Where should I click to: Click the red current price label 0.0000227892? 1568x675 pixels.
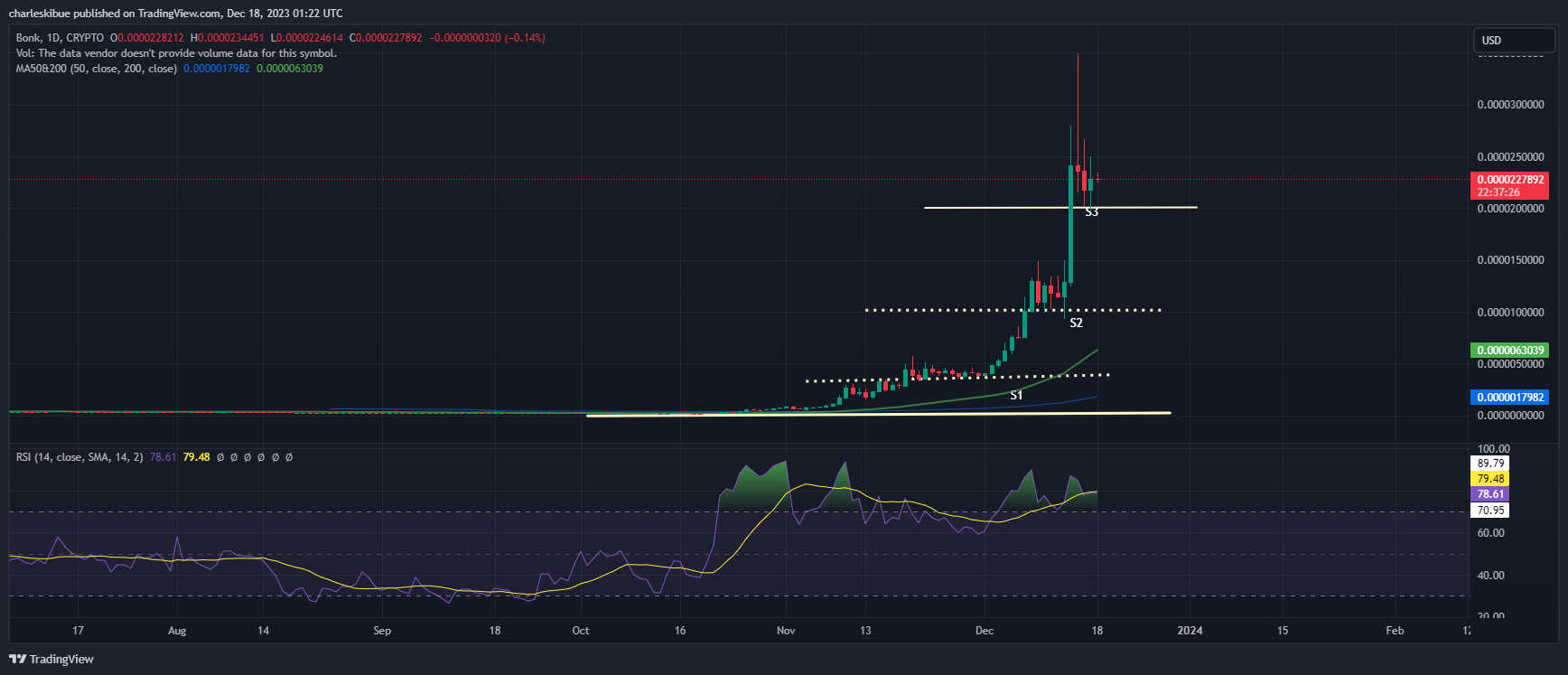coord(1510,180)
